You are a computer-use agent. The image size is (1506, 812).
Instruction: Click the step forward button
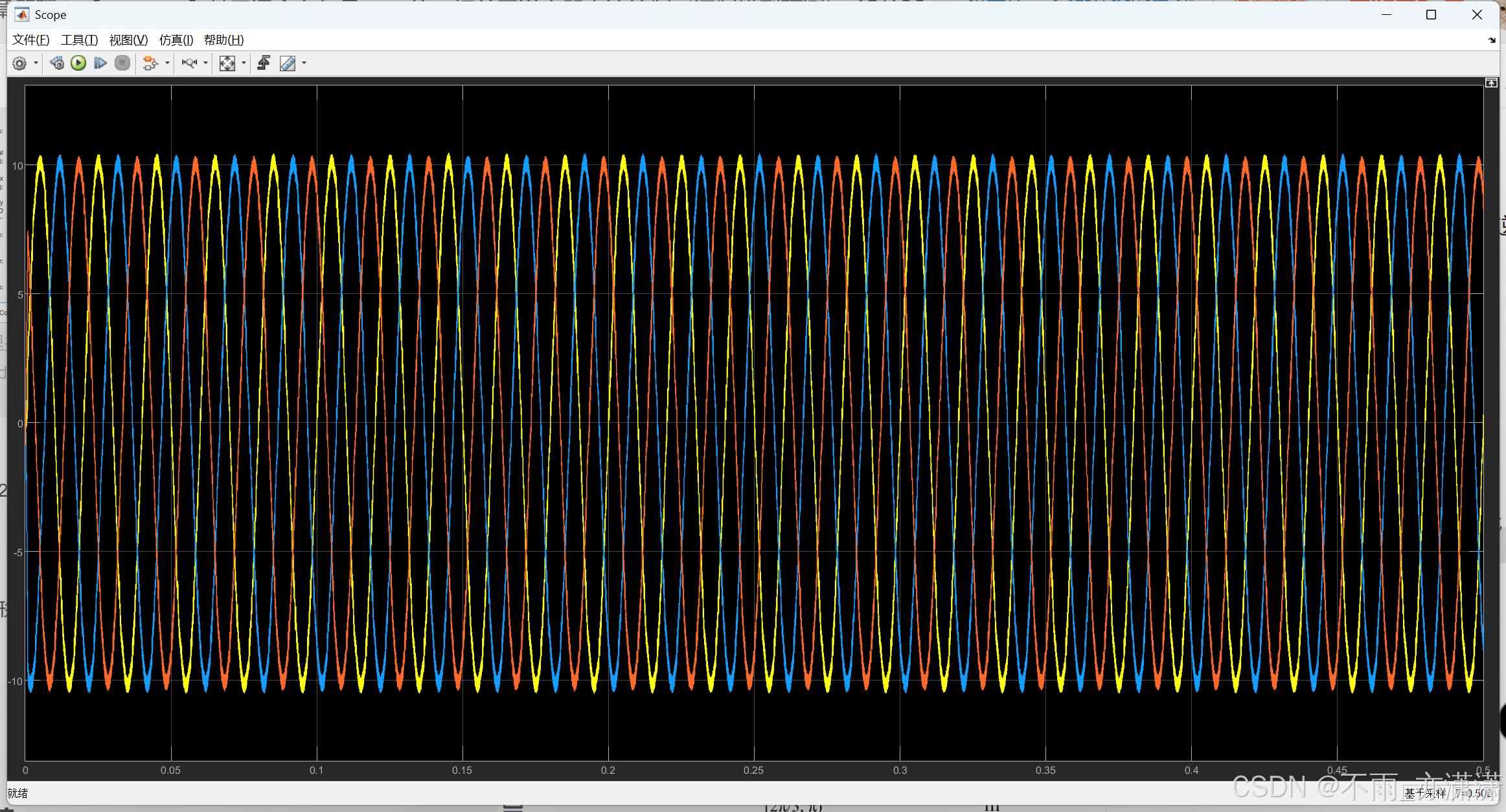coord(100,63)
